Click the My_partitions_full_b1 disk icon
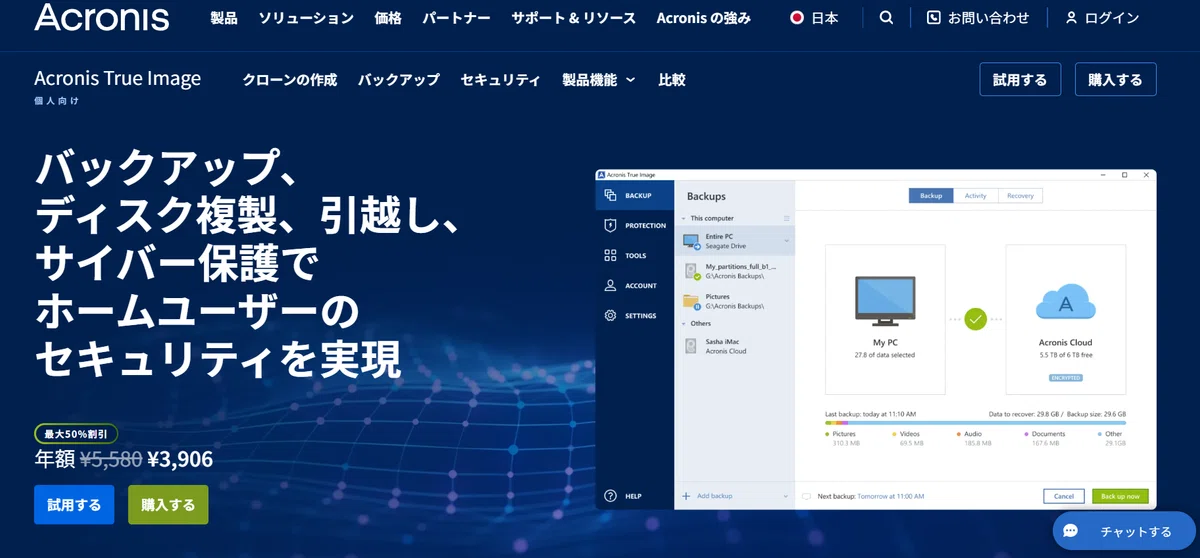 (x=691, y=270)
